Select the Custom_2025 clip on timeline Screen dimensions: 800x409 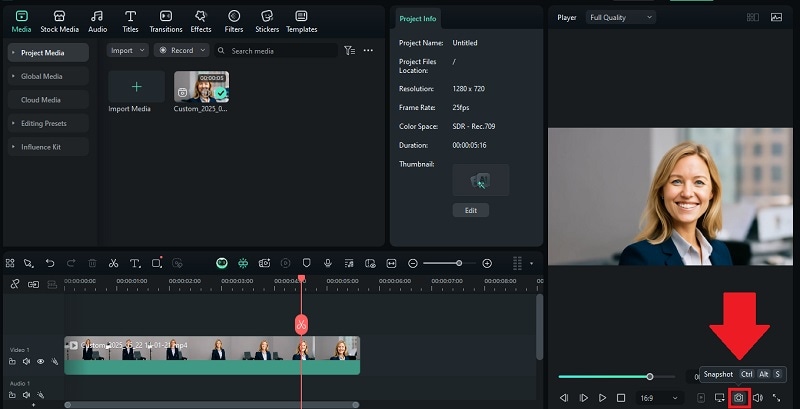point(212,355)
